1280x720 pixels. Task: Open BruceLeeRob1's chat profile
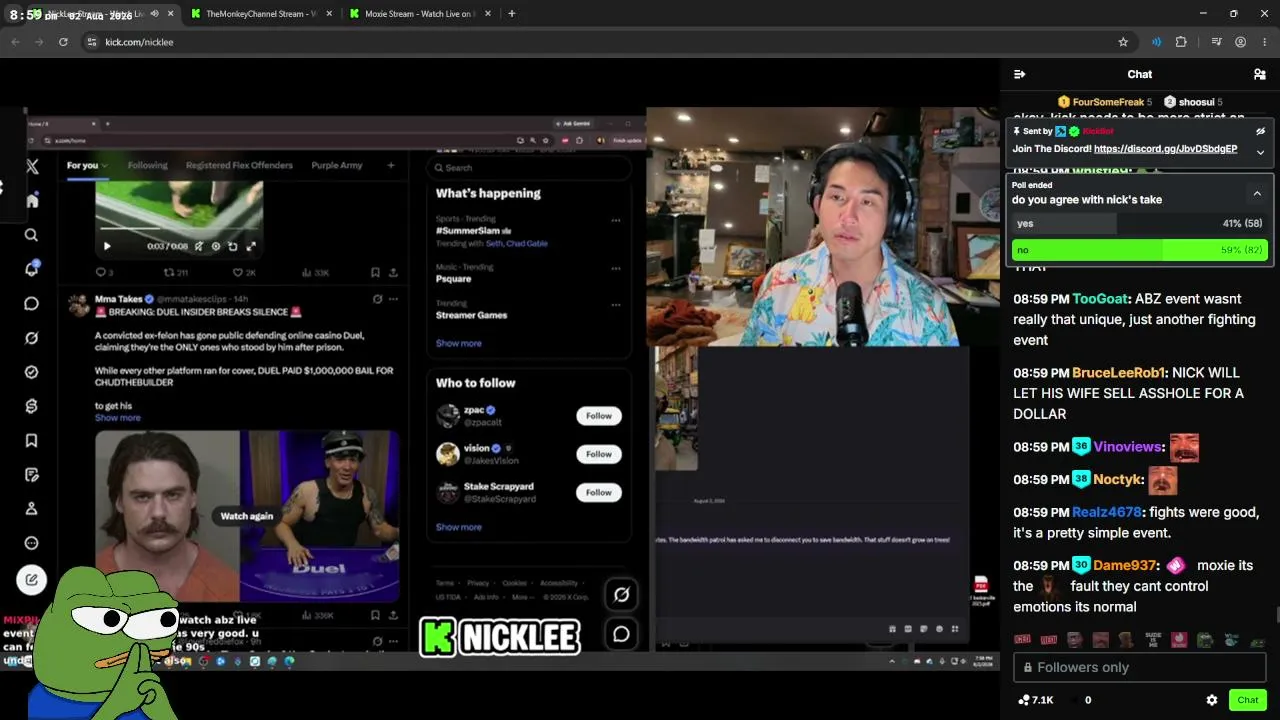pyautogui.click(x=1118, y=373)
